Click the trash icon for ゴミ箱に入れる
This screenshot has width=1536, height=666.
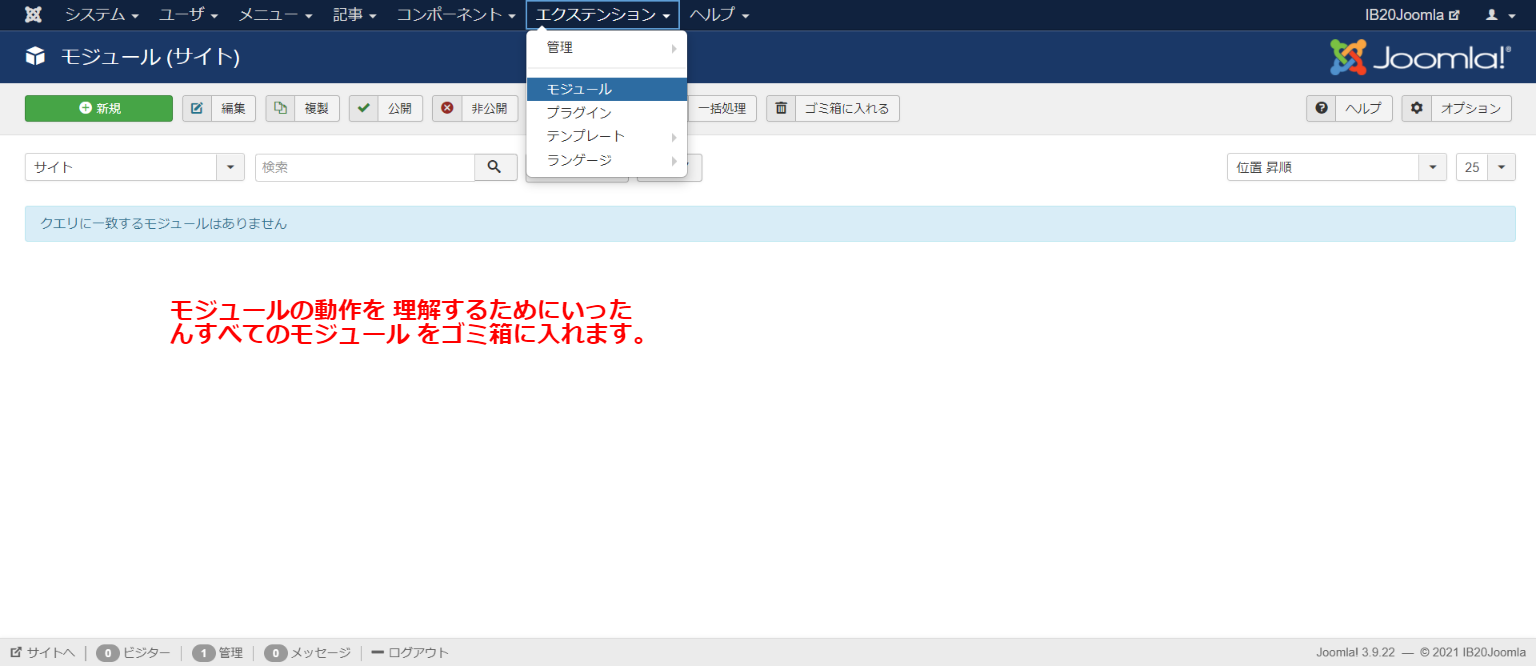pyautogui.click(x=781, y=108)
